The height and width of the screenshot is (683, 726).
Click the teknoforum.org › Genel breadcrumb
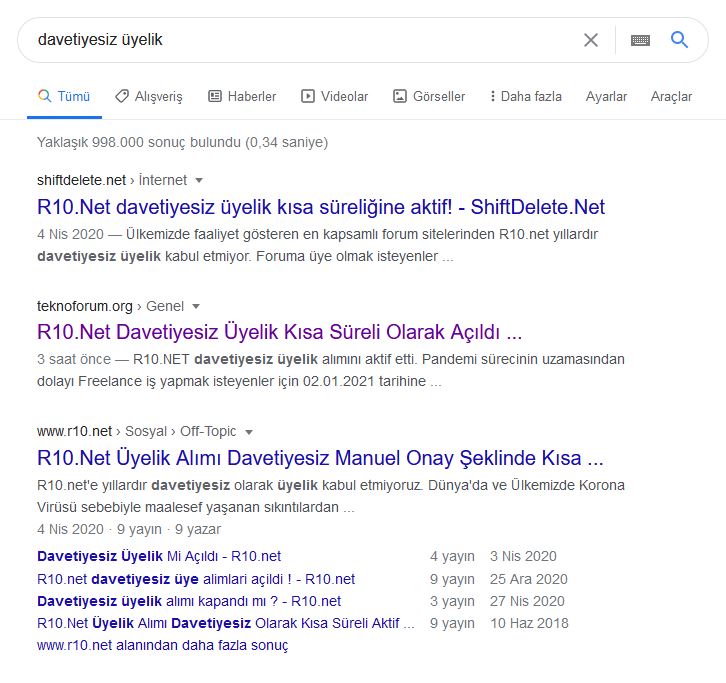point(111,306)
